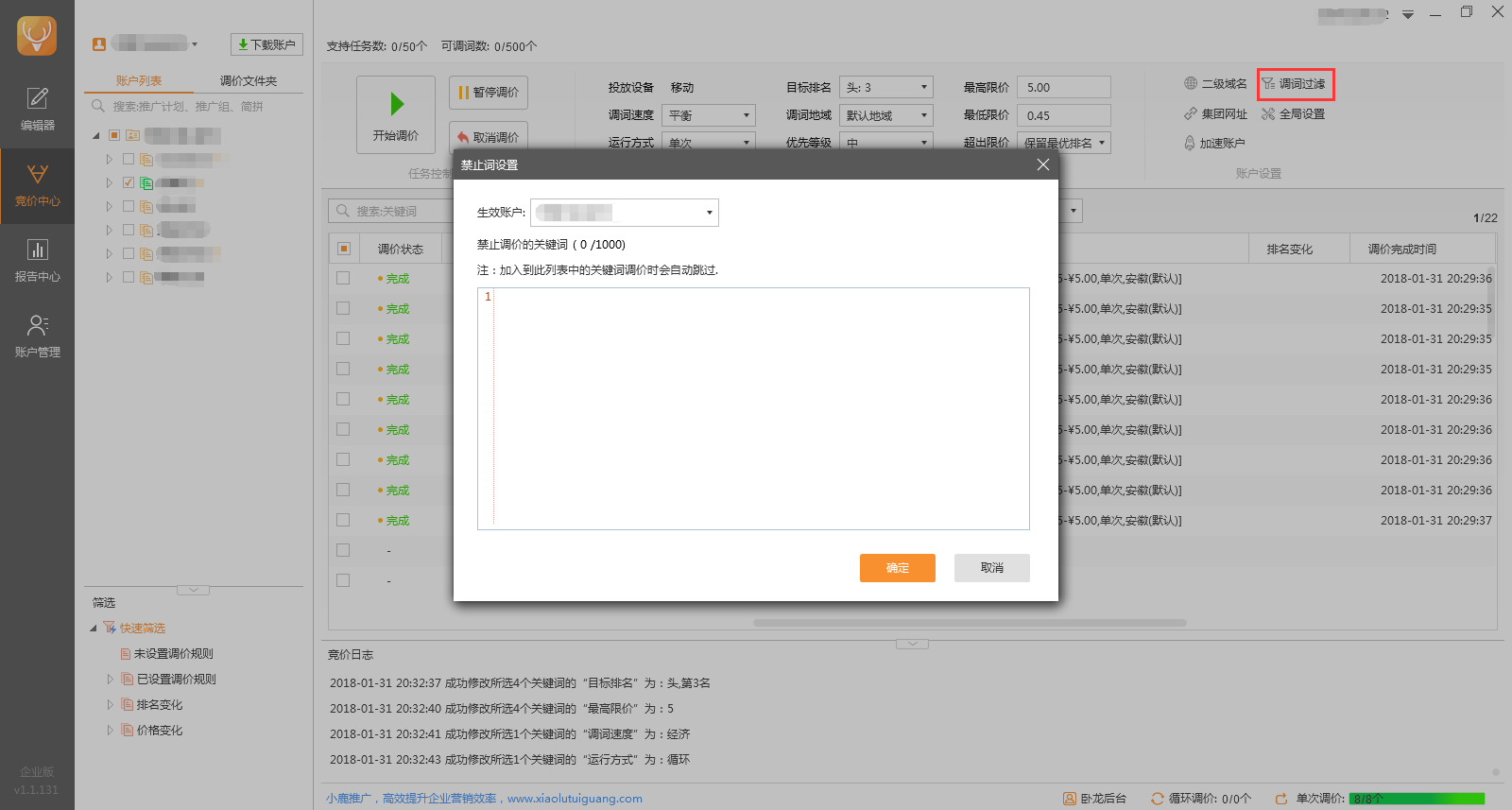Open the 生效账户 dropdown in dialog
The height and width of the screenshot is (810, 1512).
(625, 213)
